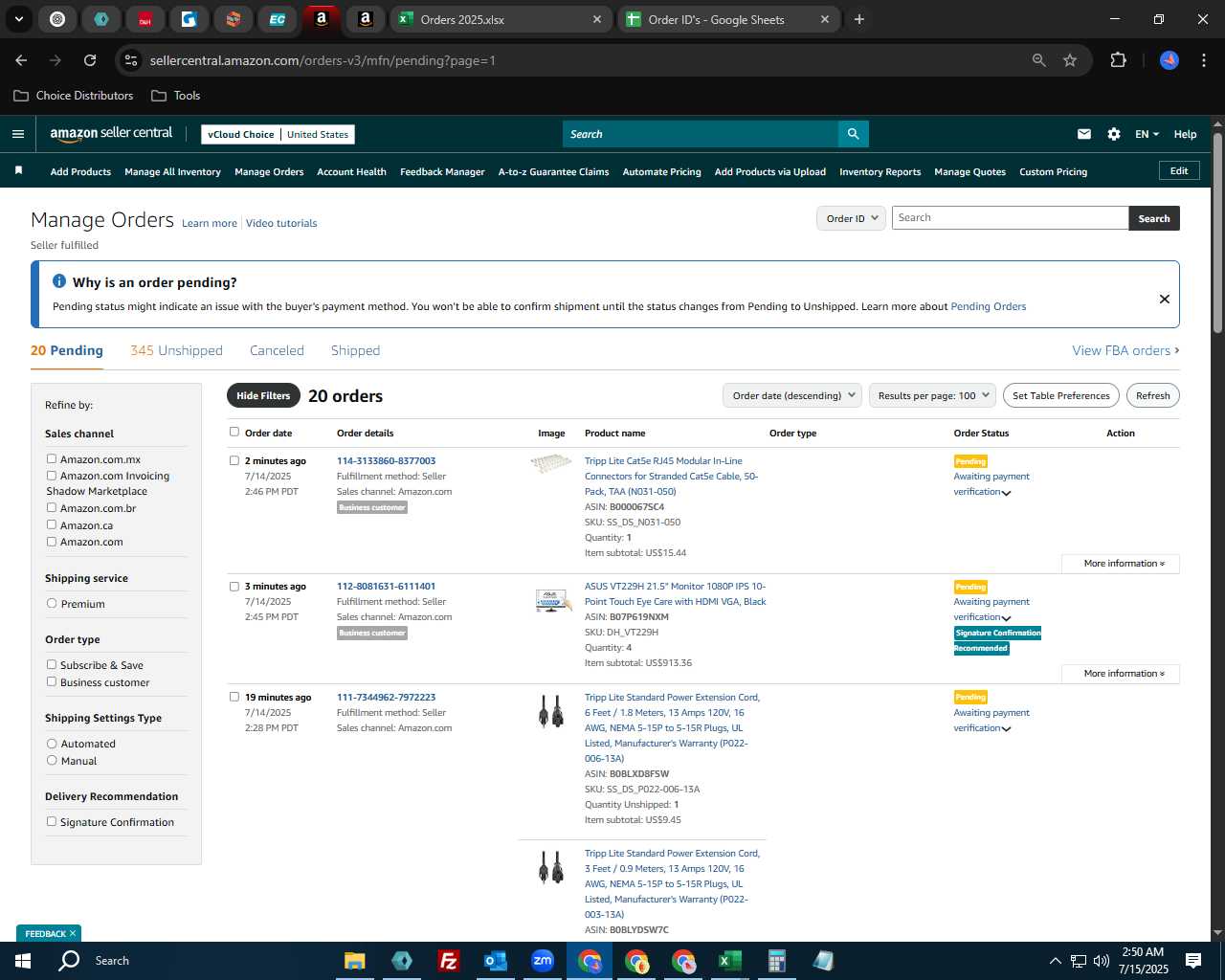
Task: Close the 'Why is an order pending?' banner
Action: [1165, 299]
